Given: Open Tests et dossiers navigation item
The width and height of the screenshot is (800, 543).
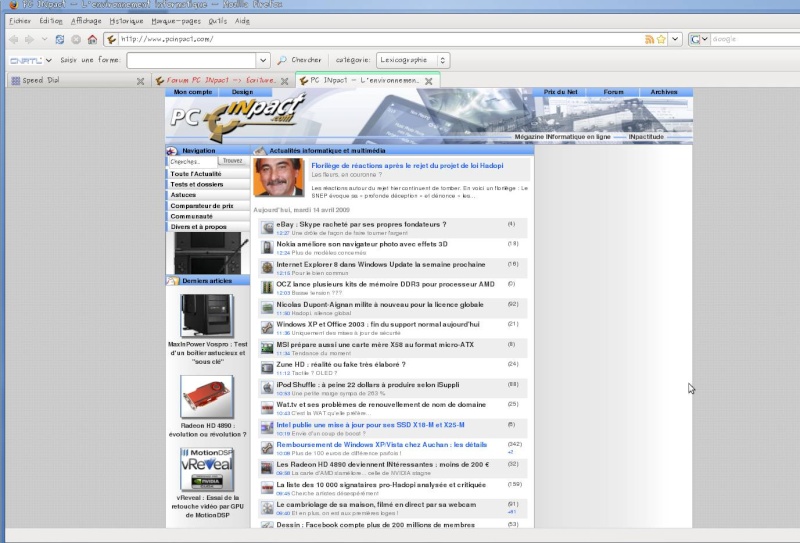Looking at the screenshot, I should coord(208,184).
